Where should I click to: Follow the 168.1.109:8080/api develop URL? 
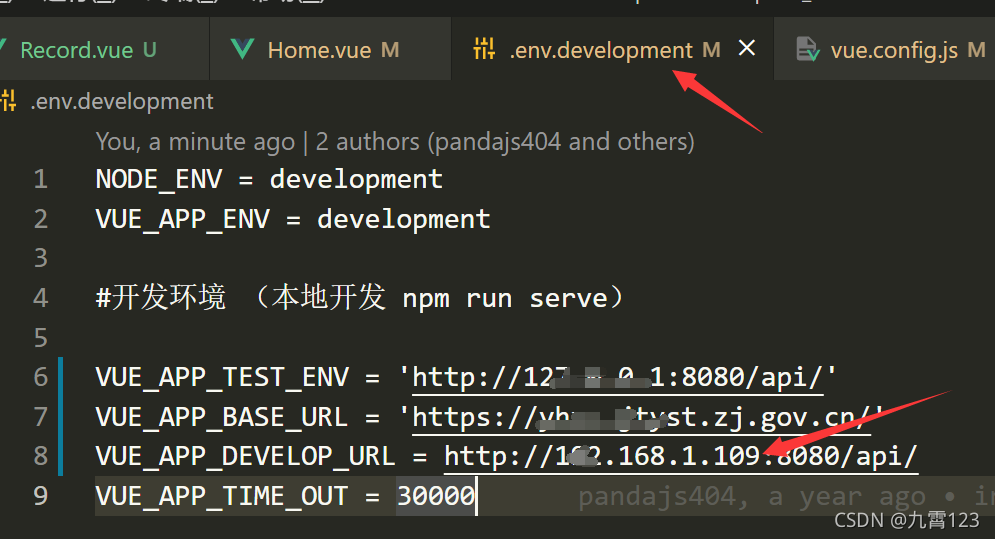coord(681,457)
